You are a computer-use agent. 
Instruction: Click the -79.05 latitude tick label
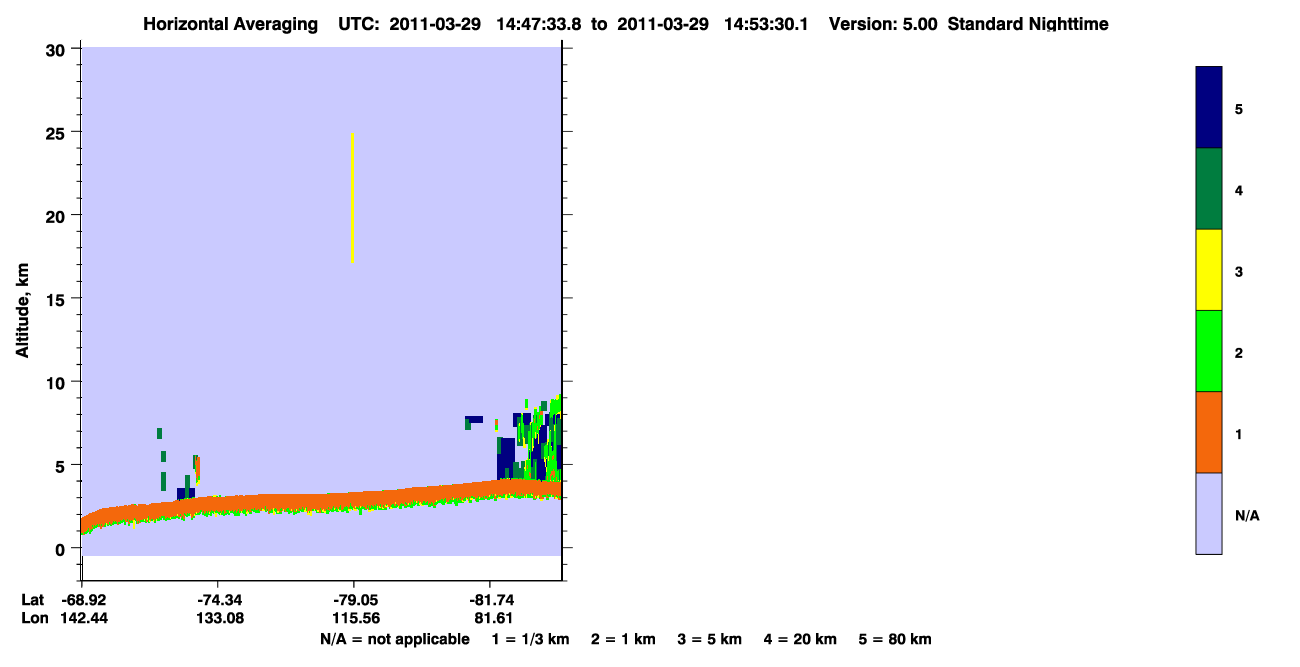tap(354, 600)
